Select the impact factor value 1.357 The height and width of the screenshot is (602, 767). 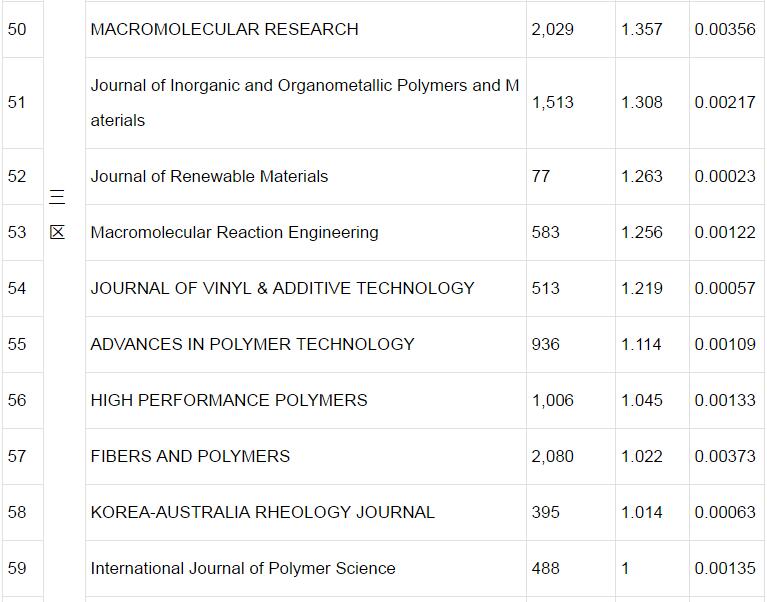(x=641, y=29)
